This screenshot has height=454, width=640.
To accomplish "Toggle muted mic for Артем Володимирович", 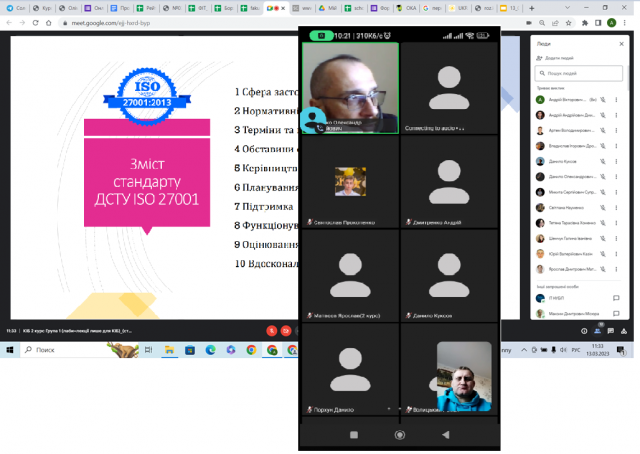I will [603, 131].
